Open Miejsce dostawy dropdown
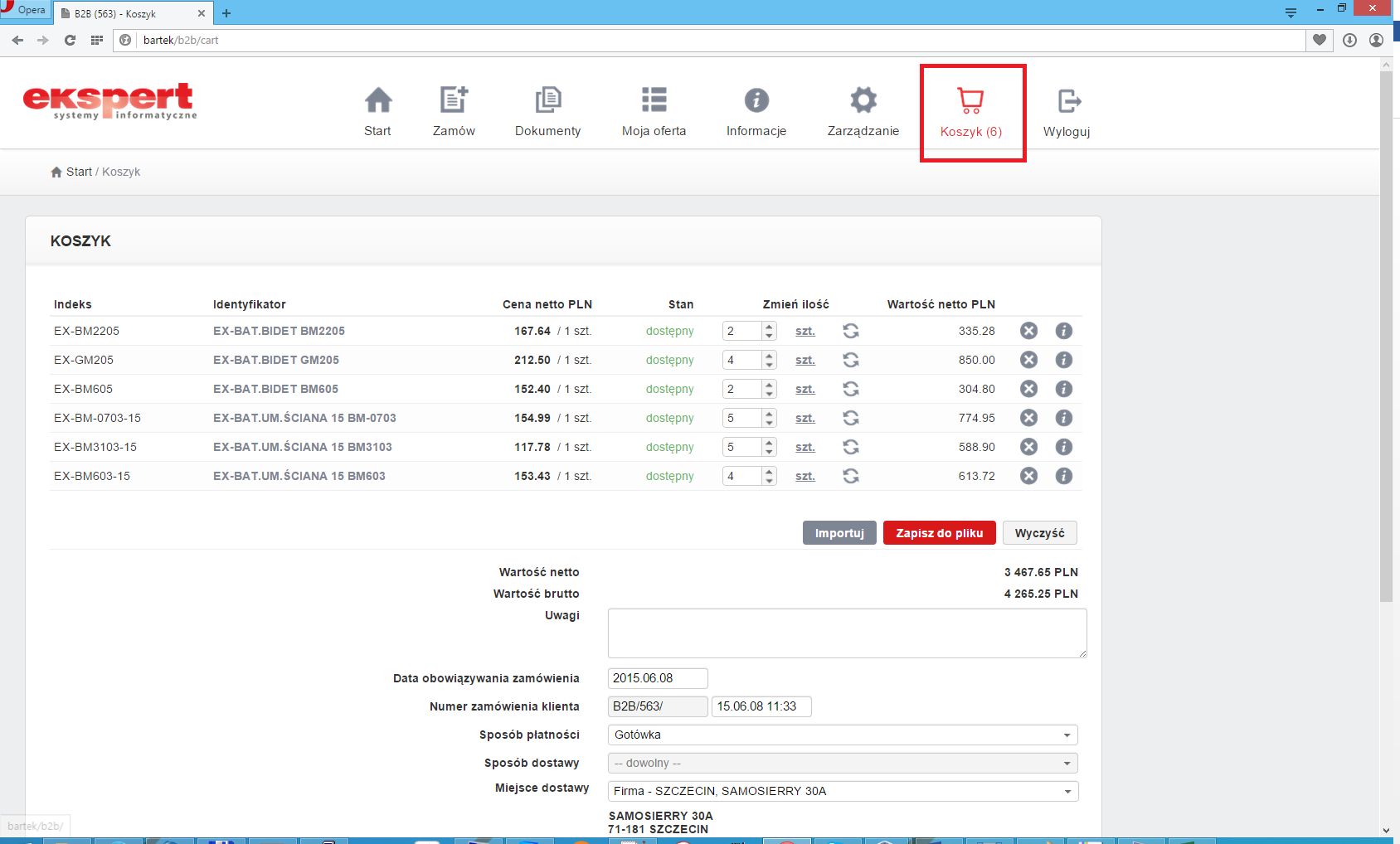This screenshot has height=844, width=1400. 843,791
